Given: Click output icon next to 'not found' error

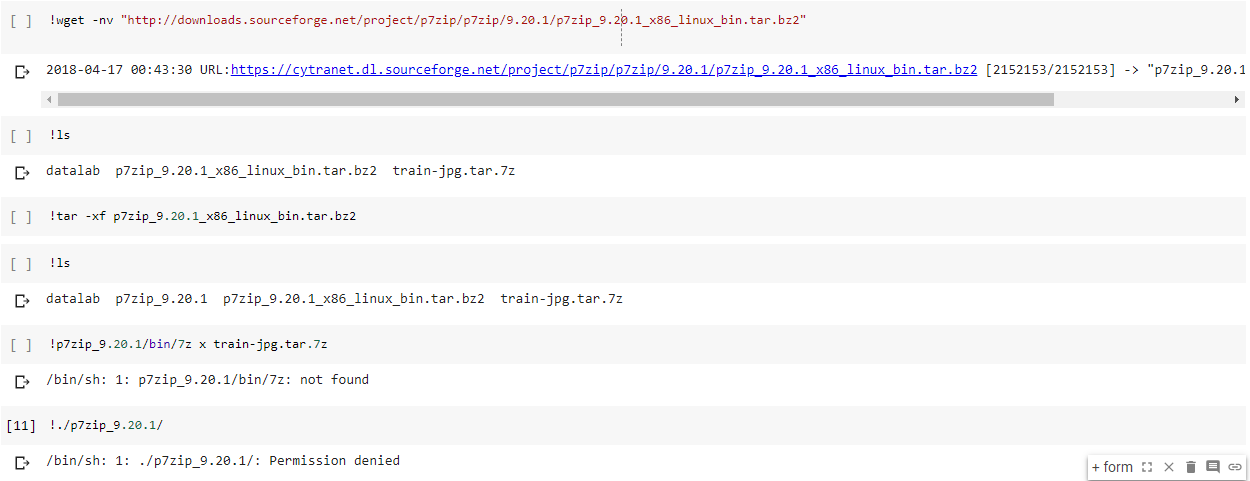Looking at the screenshot, I should point(21,381).
